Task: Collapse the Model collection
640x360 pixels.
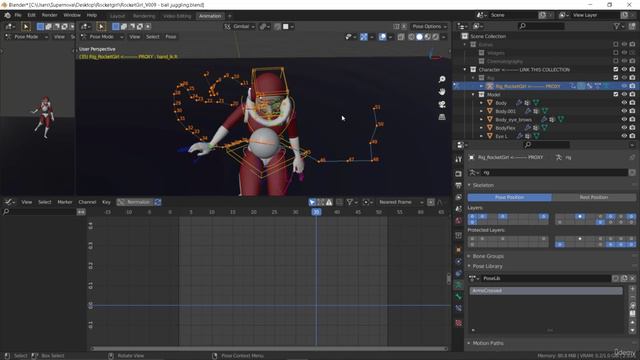Action: 473,94
